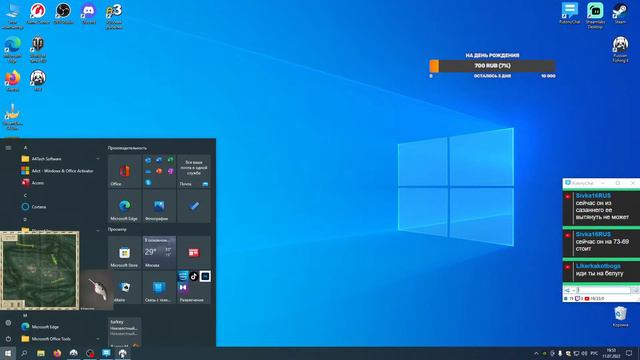This screenshot has width=640, height=360.
Task: Open the This PC desktop icon
Action: (x=13, y=16)
